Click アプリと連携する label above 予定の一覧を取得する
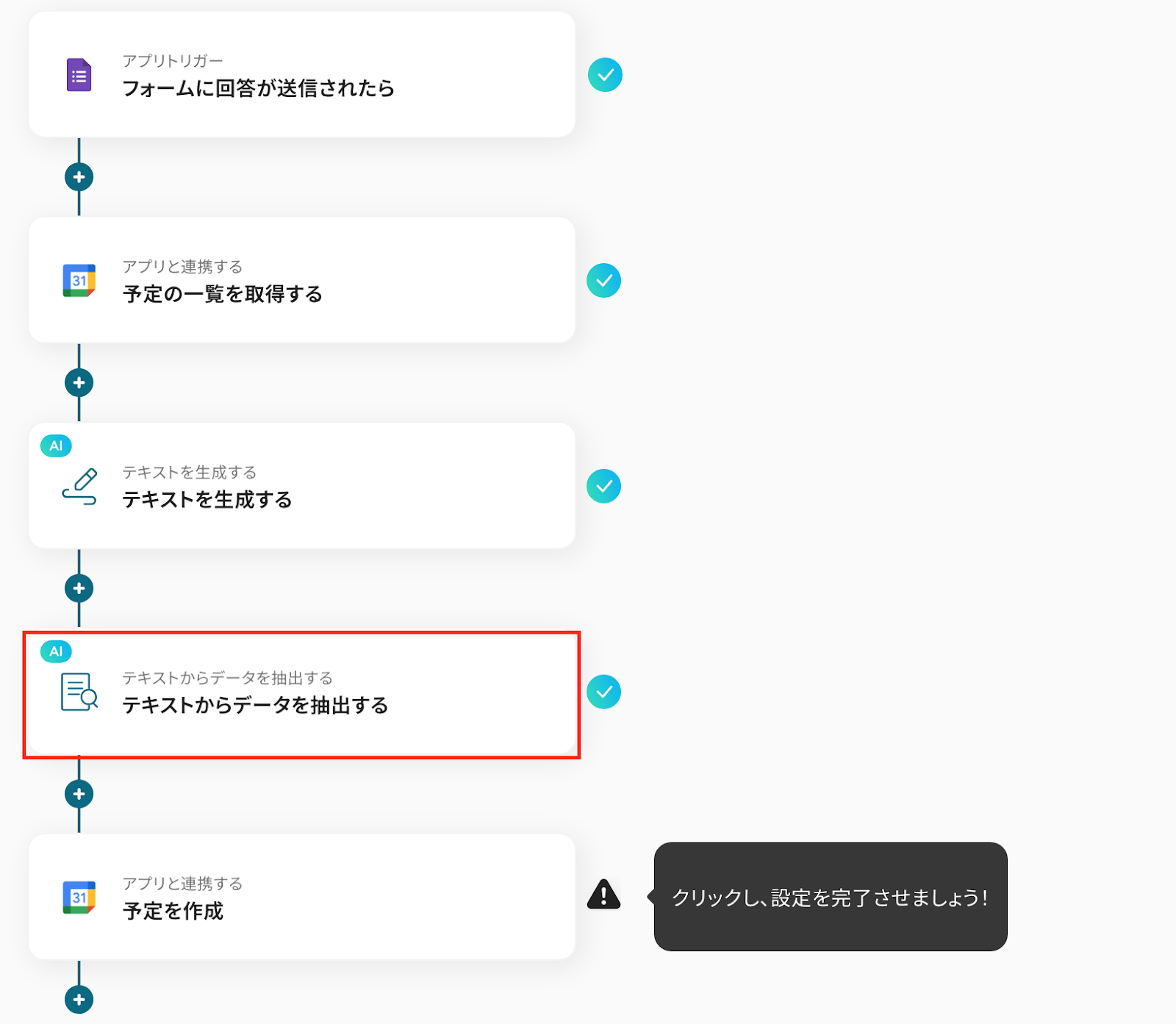Image resolution: width=1176 pixels, height=1024 pixels. [182, 267]
